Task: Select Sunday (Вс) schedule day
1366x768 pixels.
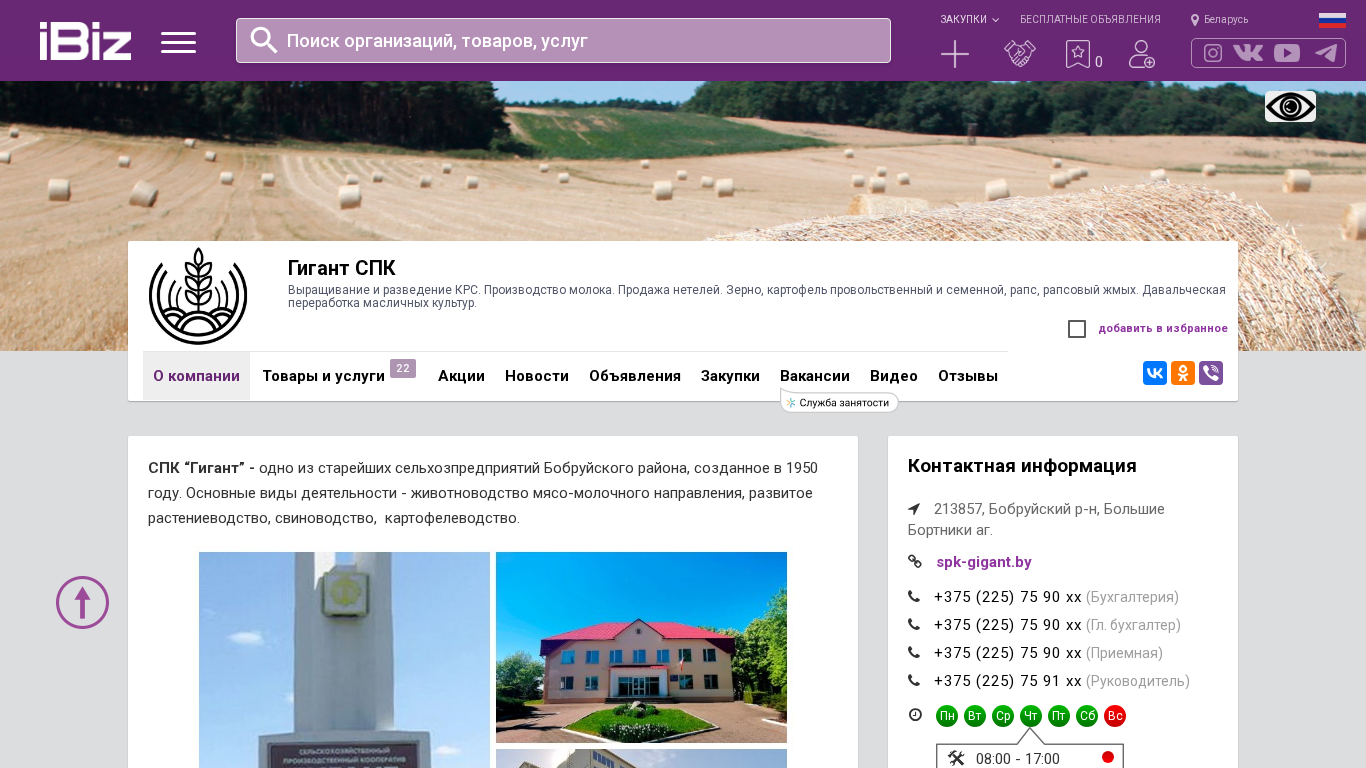Action: click(x=1115, y=716)
